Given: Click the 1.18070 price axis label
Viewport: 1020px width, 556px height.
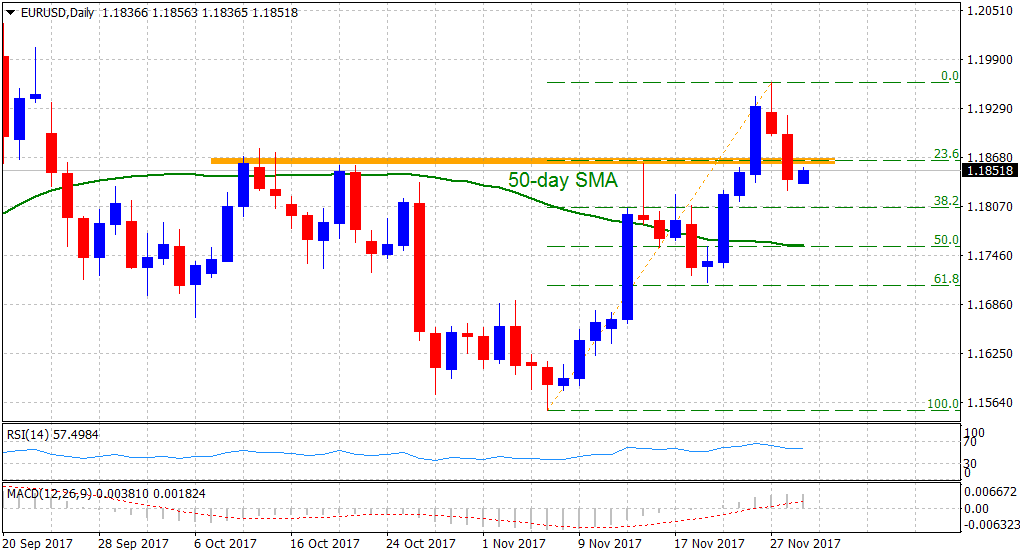Looking at the screenshot, I should pyautogui.click(x=990, y=207).
